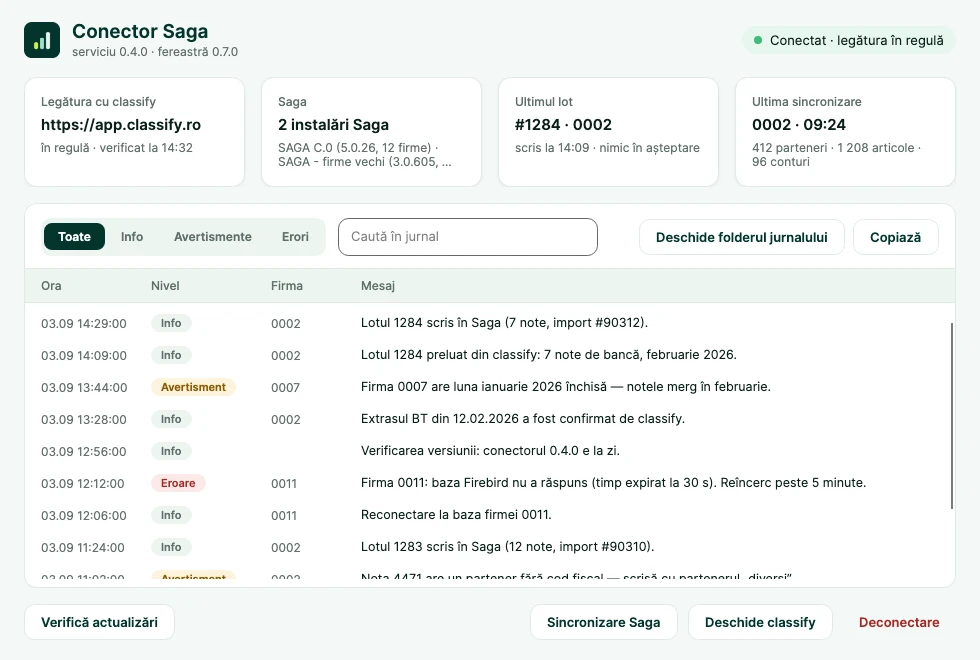The height and width of the screenshot is (660, 980).
Task: Click firma code 0011 in the error row
Action: [284, 483]
